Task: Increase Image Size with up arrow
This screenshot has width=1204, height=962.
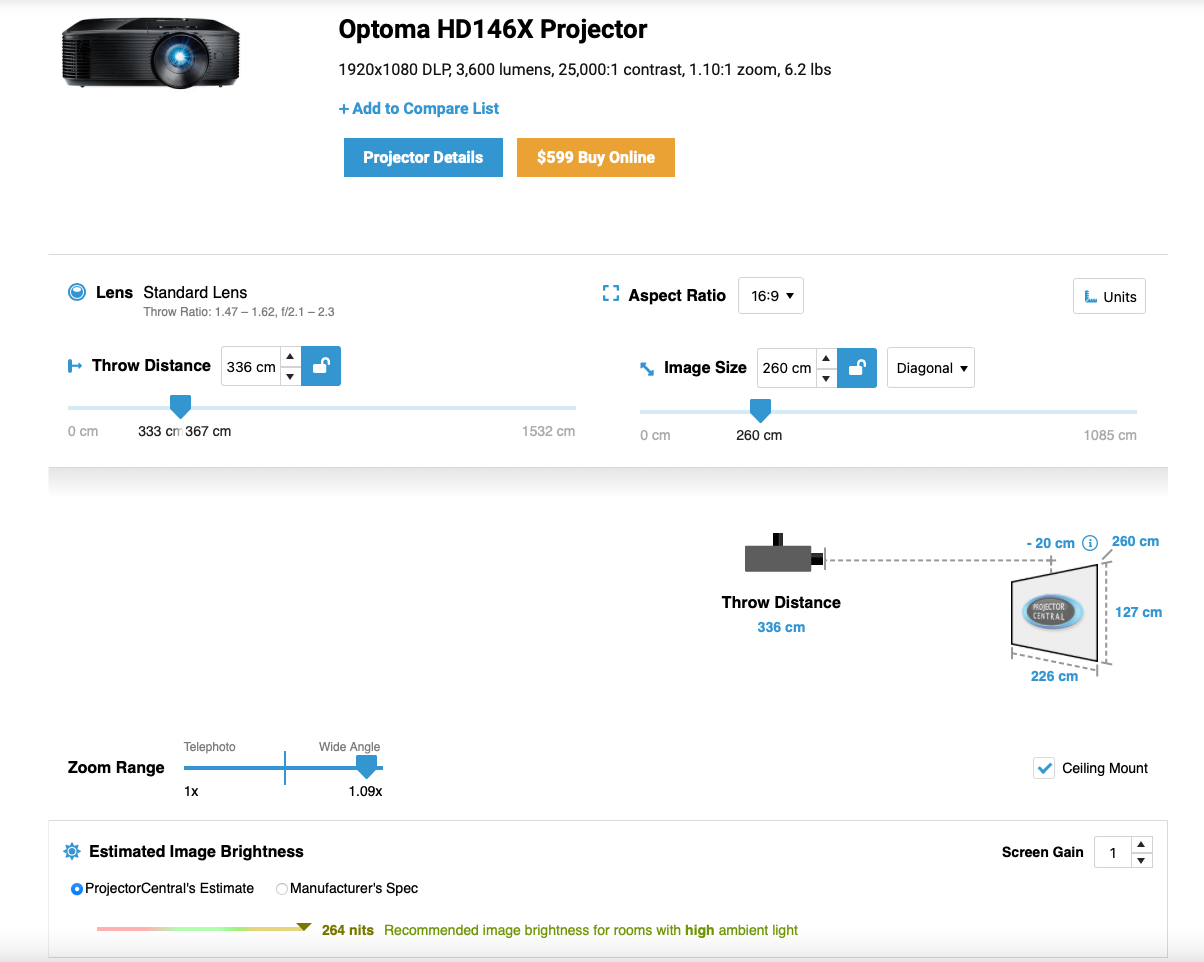Action: click(x=826, y=358)
